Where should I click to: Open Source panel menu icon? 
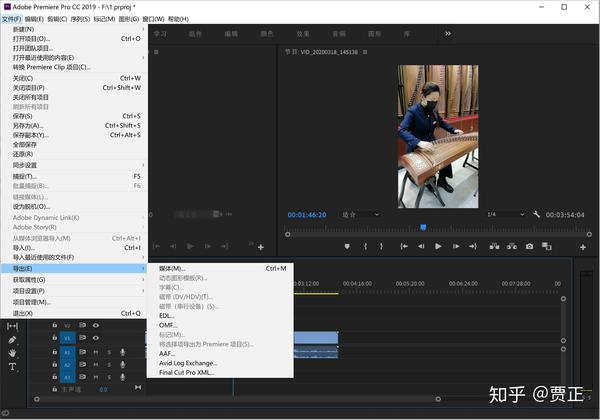click(156, 52)
